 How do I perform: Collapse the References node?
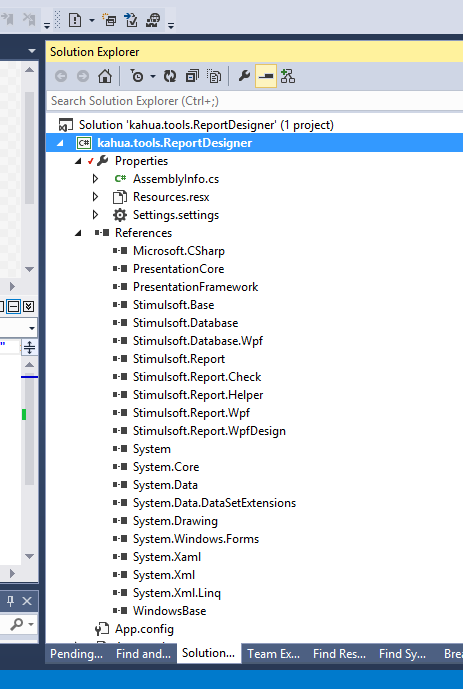point(78,233)
